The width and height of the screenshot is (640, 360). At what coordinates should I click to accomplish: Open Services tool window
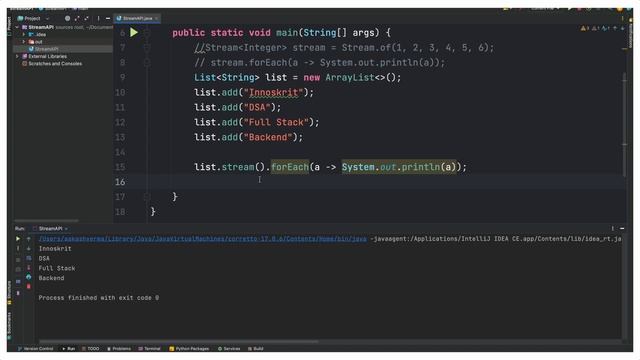point(229,349)
